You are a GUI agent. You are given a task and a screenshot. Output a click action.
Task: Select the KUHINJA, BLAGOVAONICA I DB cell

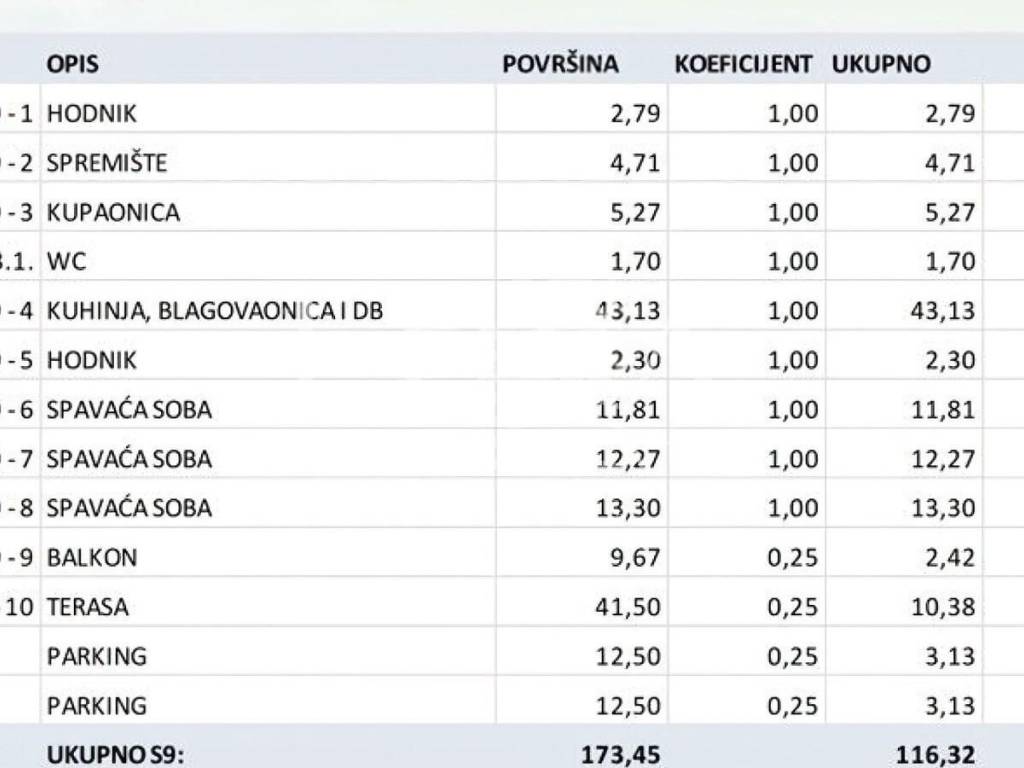coord(215,311)
